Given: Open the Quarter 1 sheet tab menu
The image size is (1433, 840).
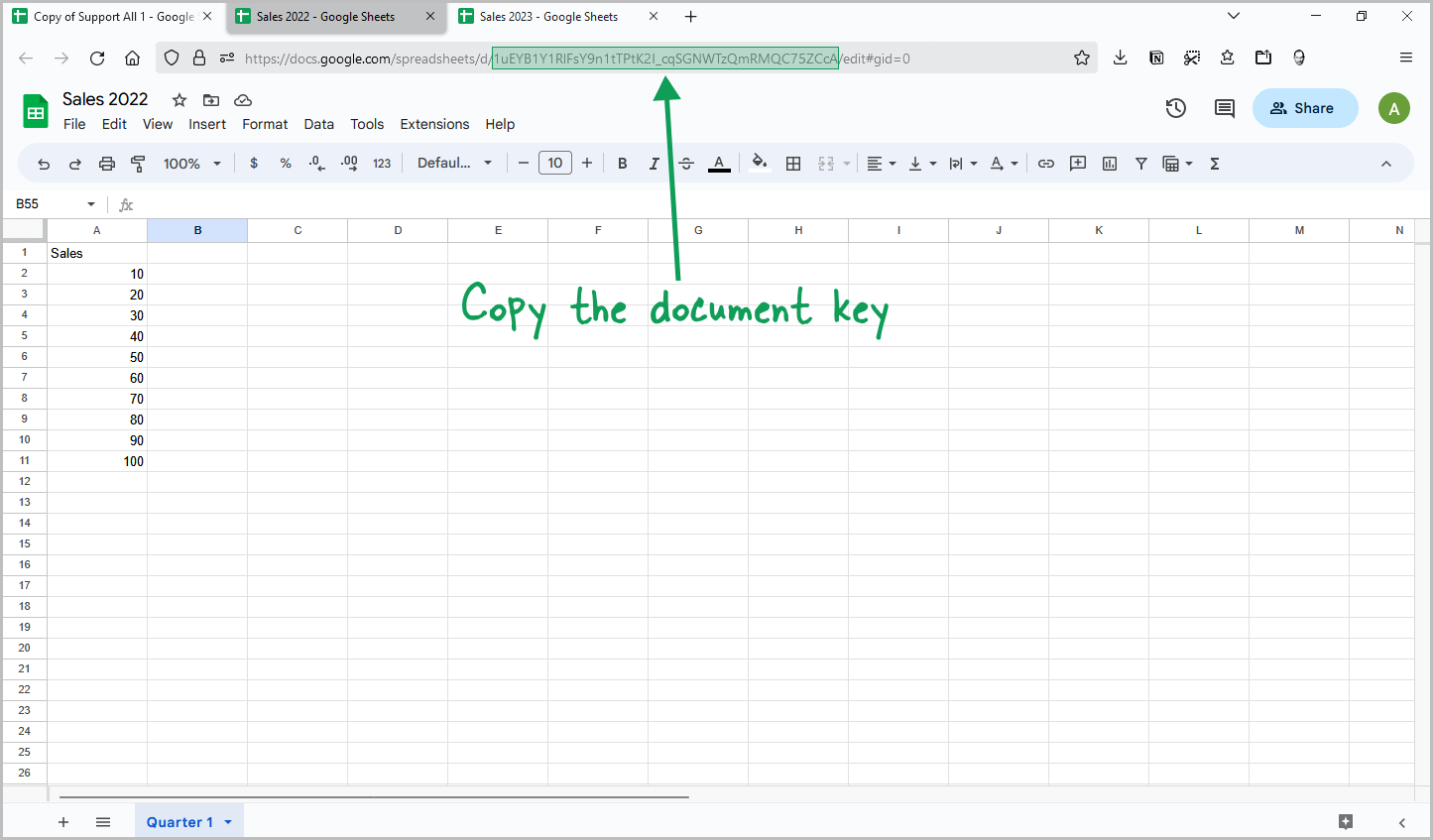Looking at the screenshot, I should [x=228, y=822].
